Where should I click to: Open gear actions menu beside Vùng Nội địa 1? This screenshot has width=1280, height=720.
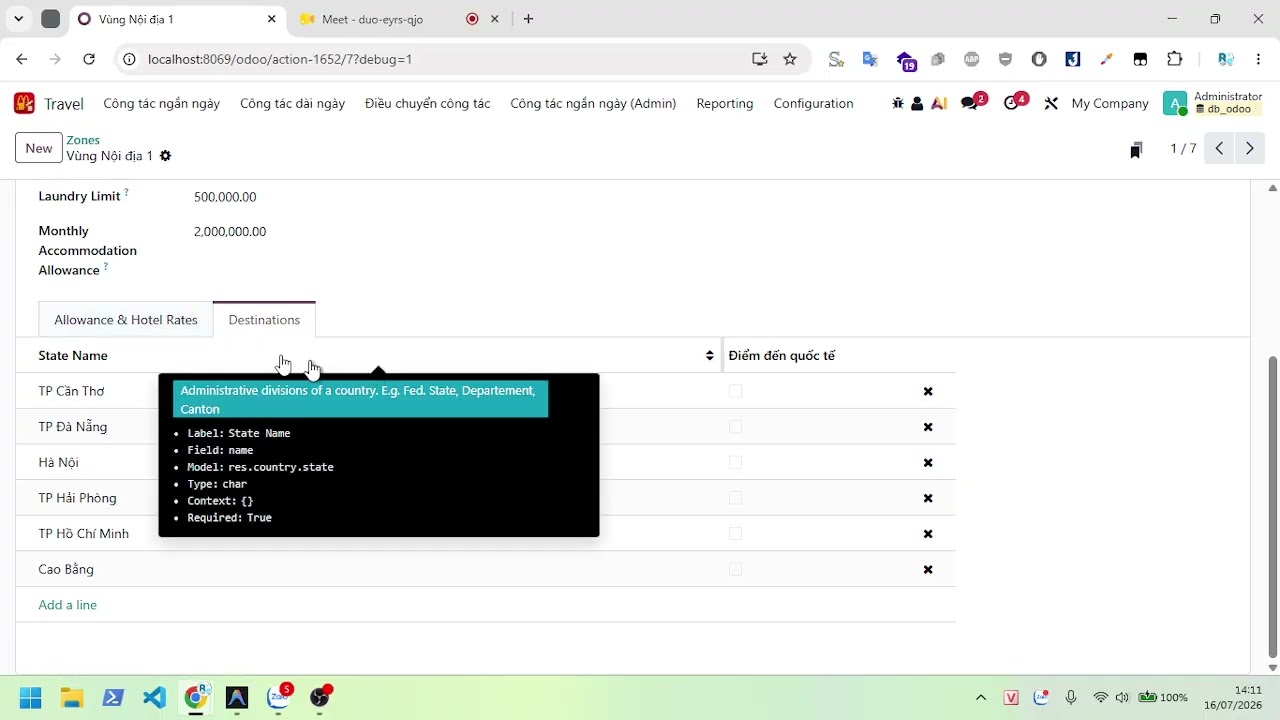pyautogui.click(x=166, y=156)
